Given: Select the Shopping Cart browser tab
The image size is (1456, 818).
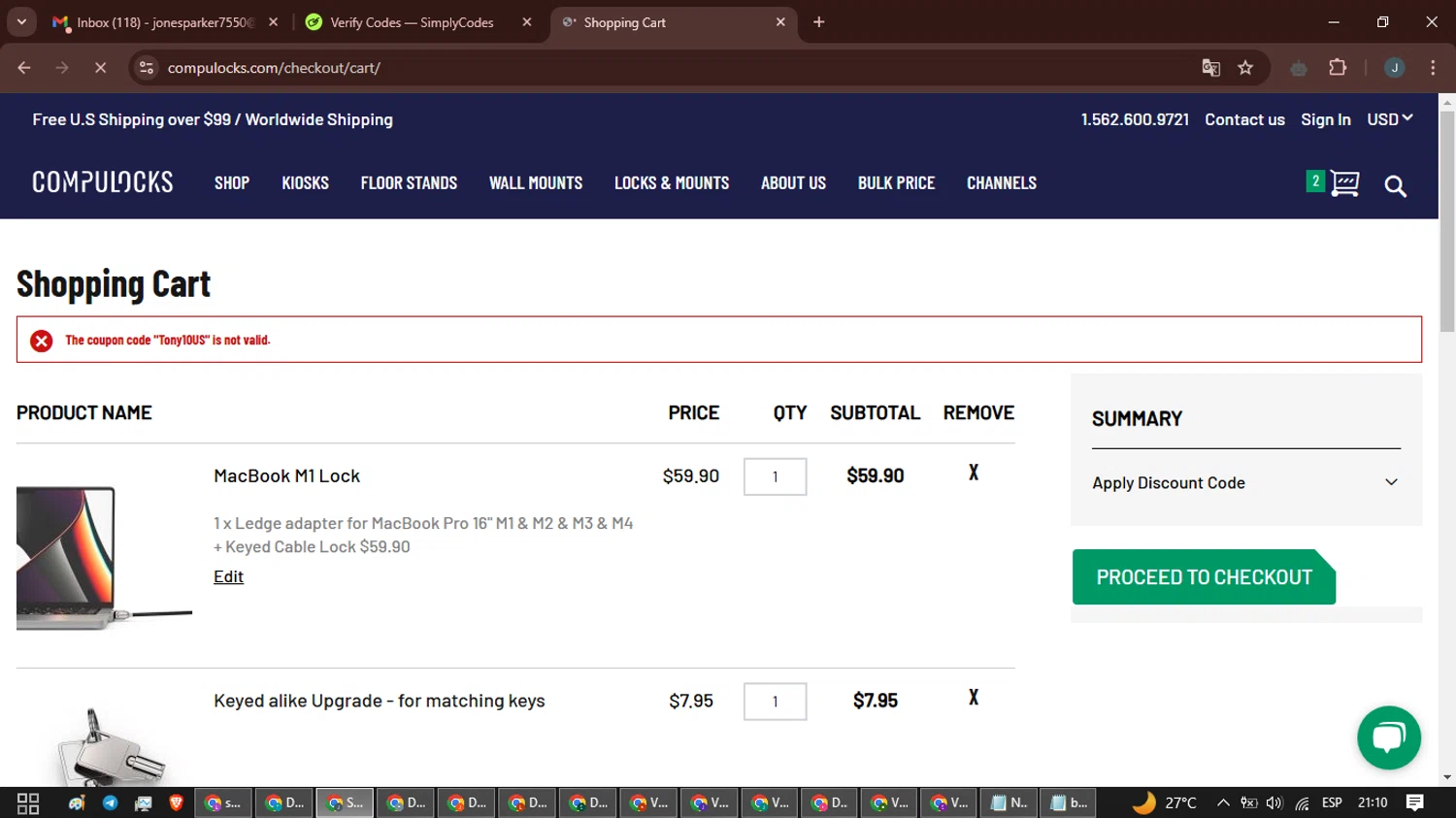Looking at the screenshot, I should tap(672, 22).
